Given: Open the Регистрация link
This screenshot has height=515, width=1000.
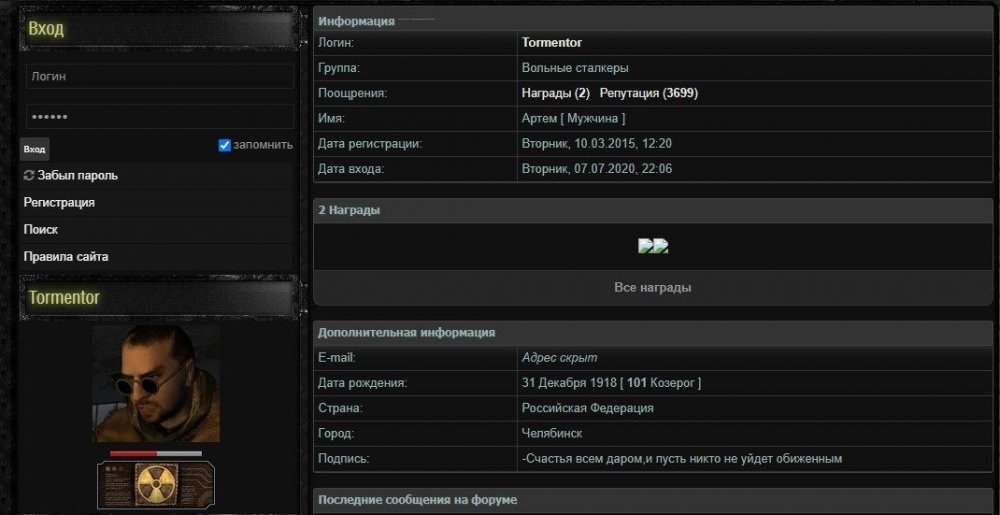Looking at the screenshot, I should [x=59, y=203].
